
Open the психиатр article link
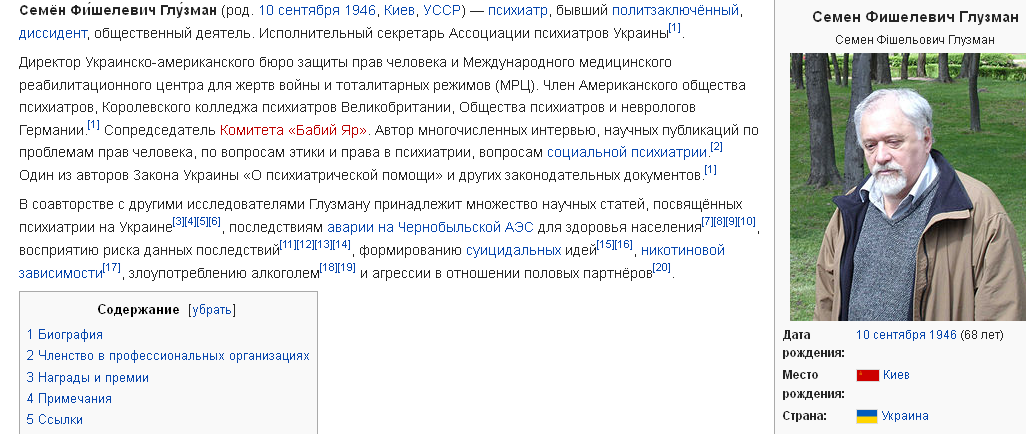coord(518,10)
